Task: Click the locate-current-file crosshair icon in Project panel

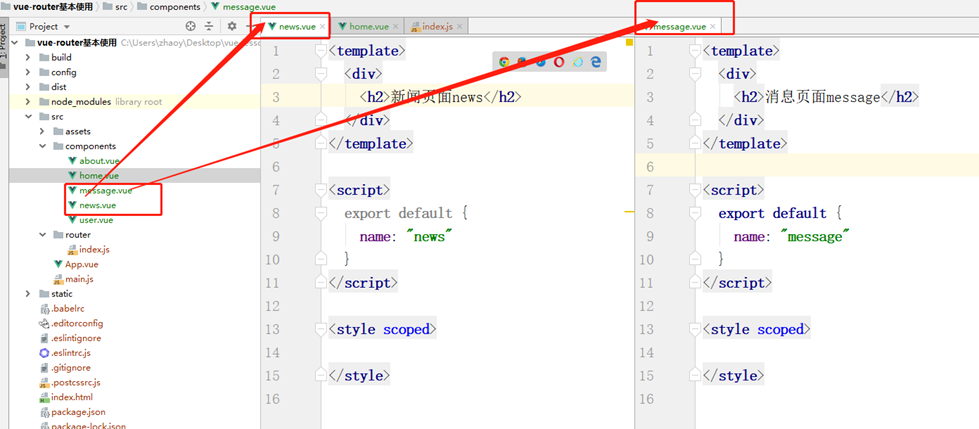Action: pos(191,26)
